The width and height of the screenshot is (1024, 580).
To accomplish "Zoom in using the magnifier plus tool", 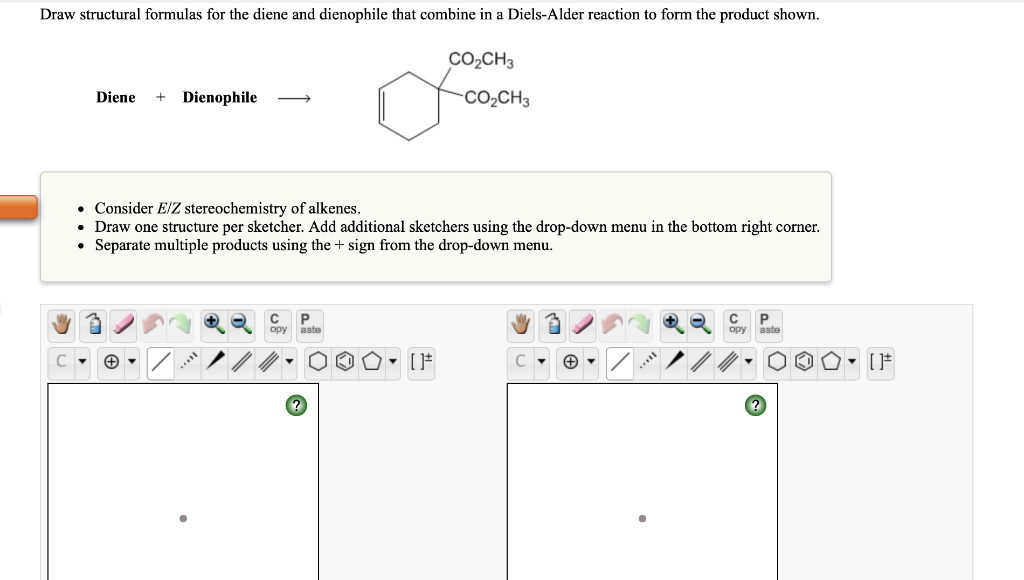I will coord(211,323).
